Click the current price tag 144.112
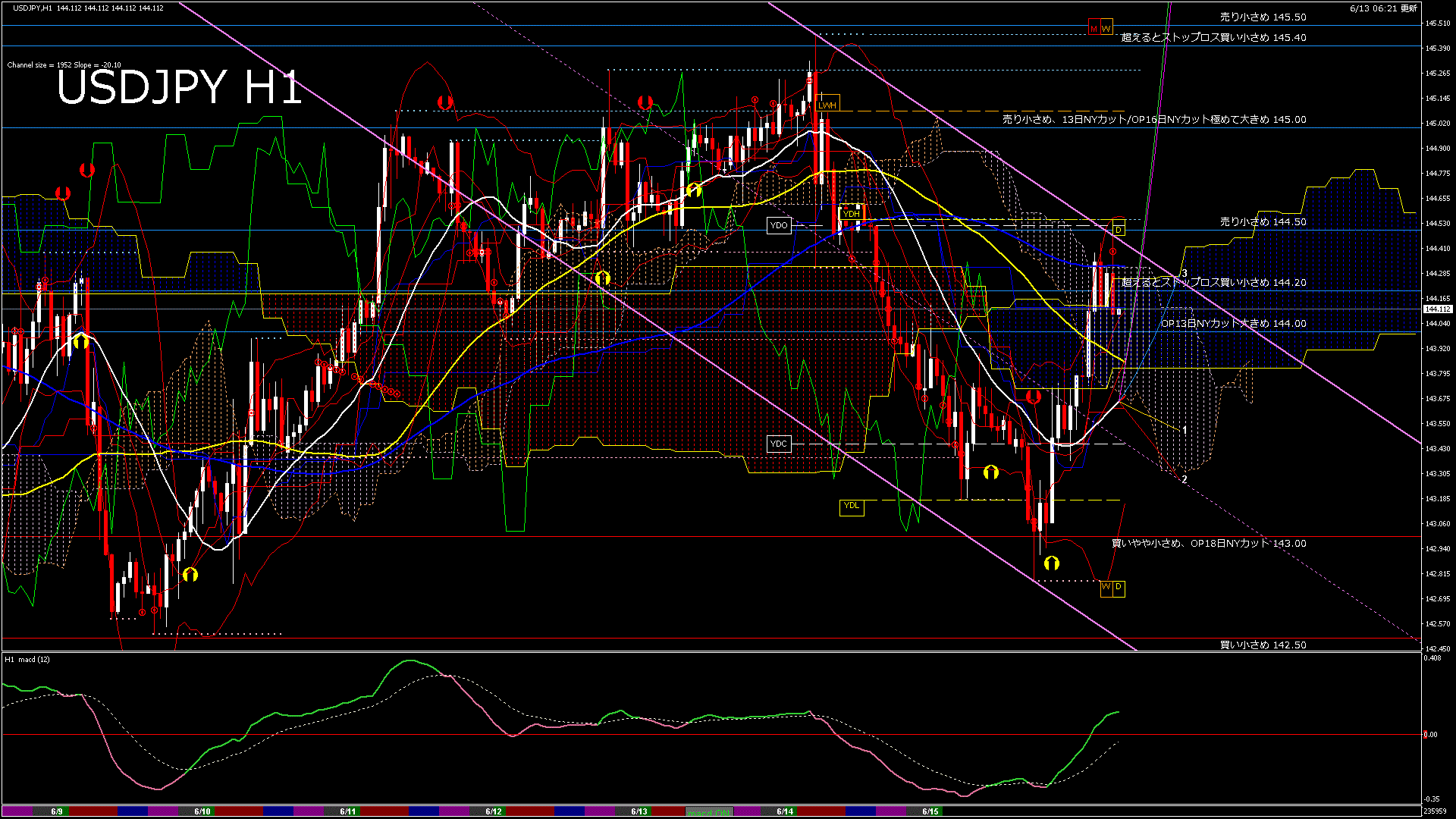 (1438, 309)
